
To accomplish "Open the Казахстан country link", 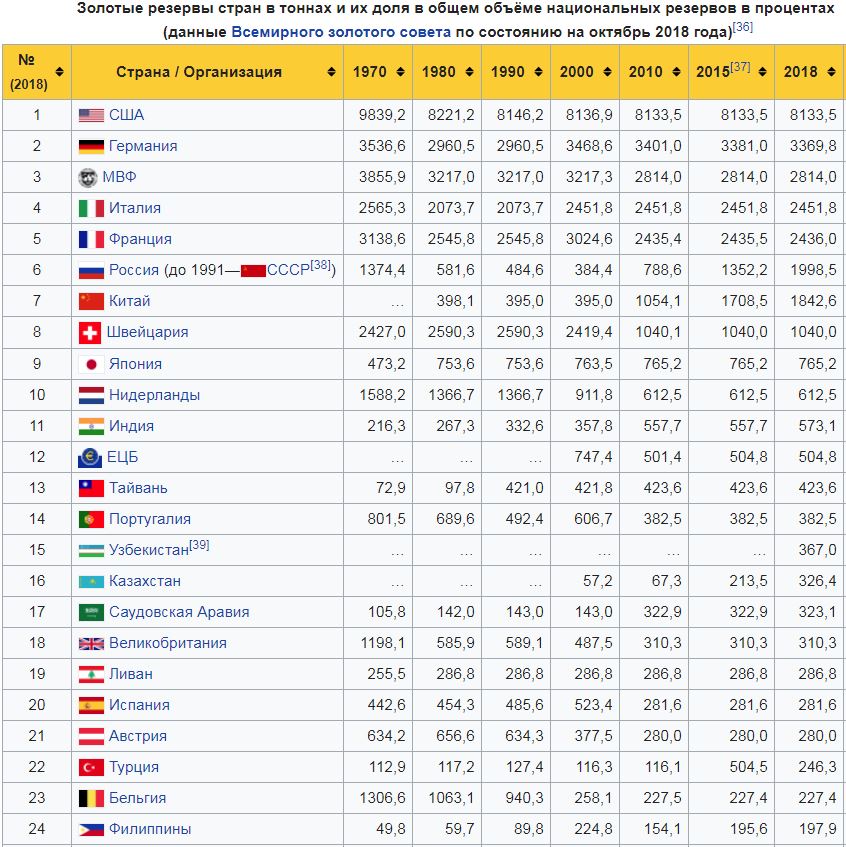I will [145, 581].
